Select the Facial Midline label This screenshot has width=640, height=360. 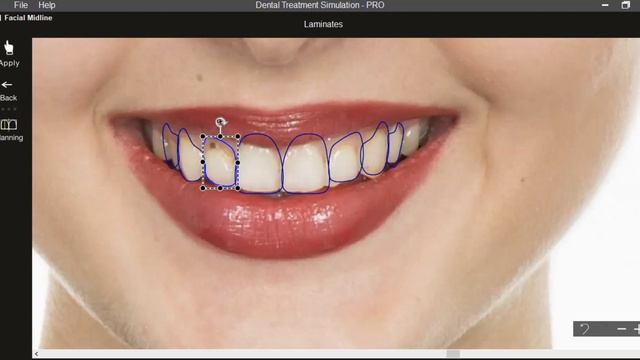point(28,18)
